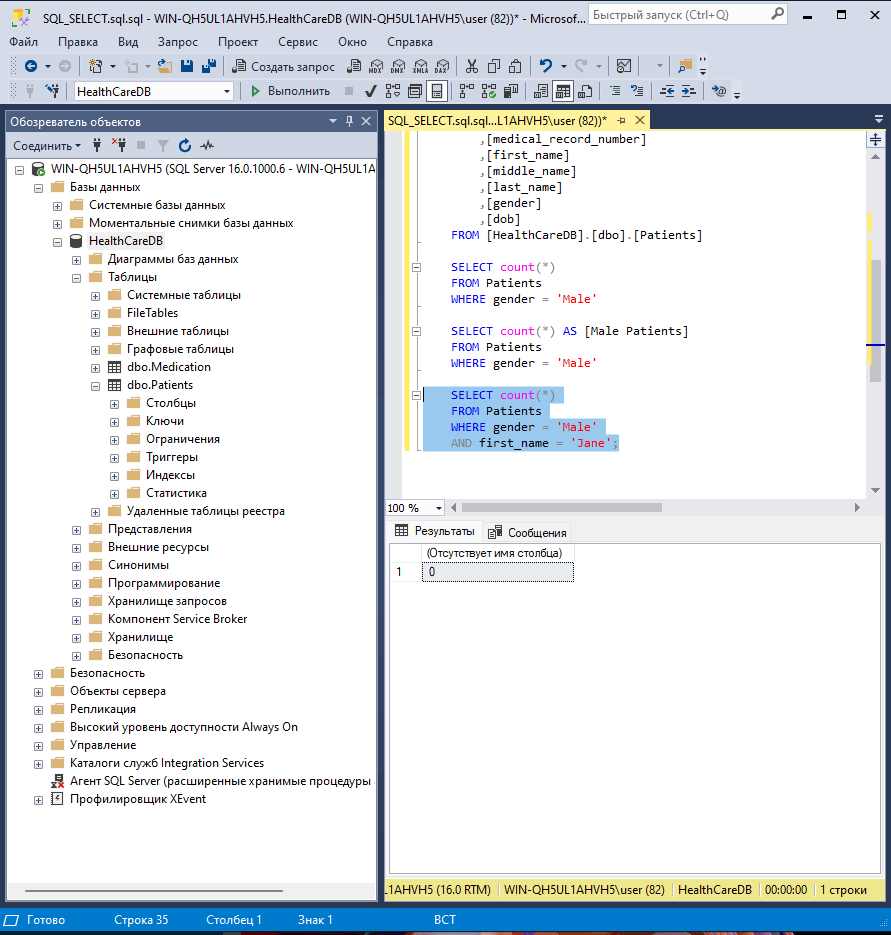
Task: Switch to the Сообщения tab
Action: 528,532
